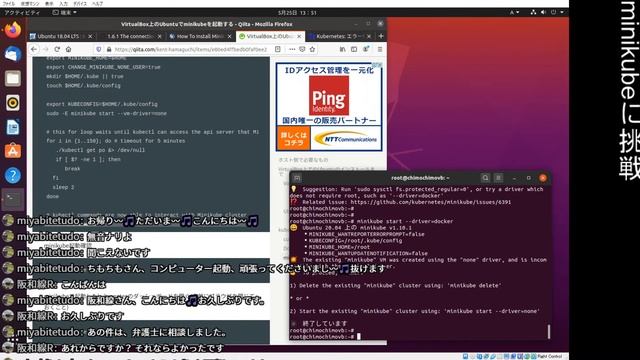Show Firefox sidebars
Image resolution: width=640 pixels, height=360 pixels.
[x=354, y=49]
